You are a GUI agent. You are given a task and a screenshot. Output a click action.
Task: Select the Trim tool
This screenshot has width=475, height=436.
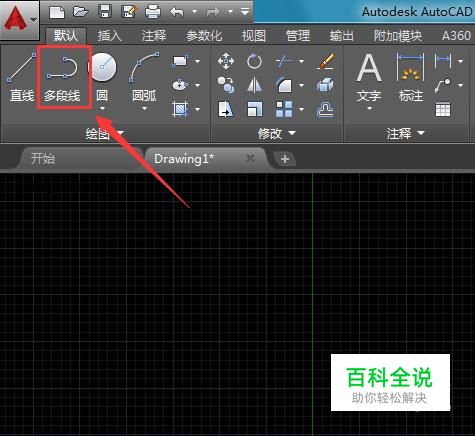284,61
